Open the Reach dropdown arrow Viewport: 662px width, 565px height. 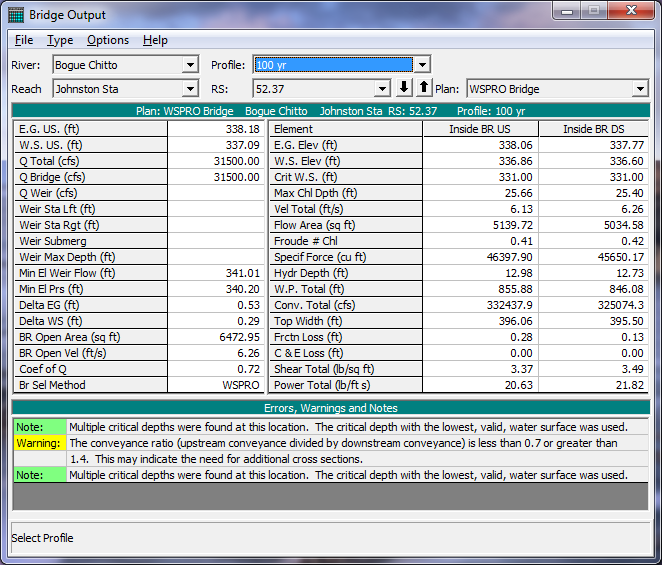[190, 89]
